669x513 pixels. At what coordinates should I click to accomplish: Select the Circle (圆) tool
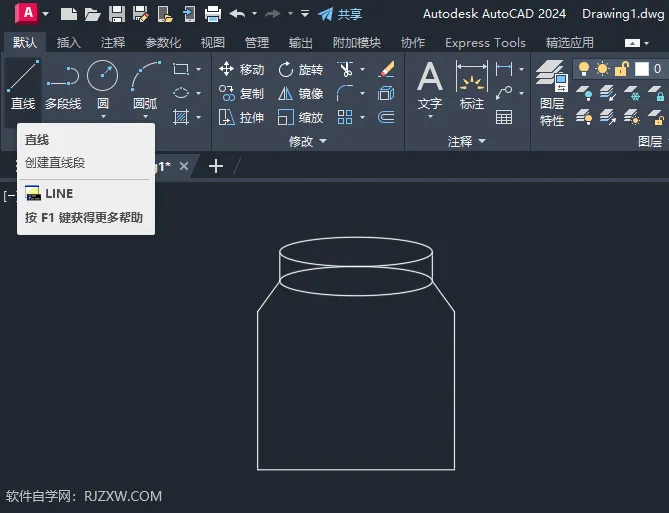(x=103, y=85)
